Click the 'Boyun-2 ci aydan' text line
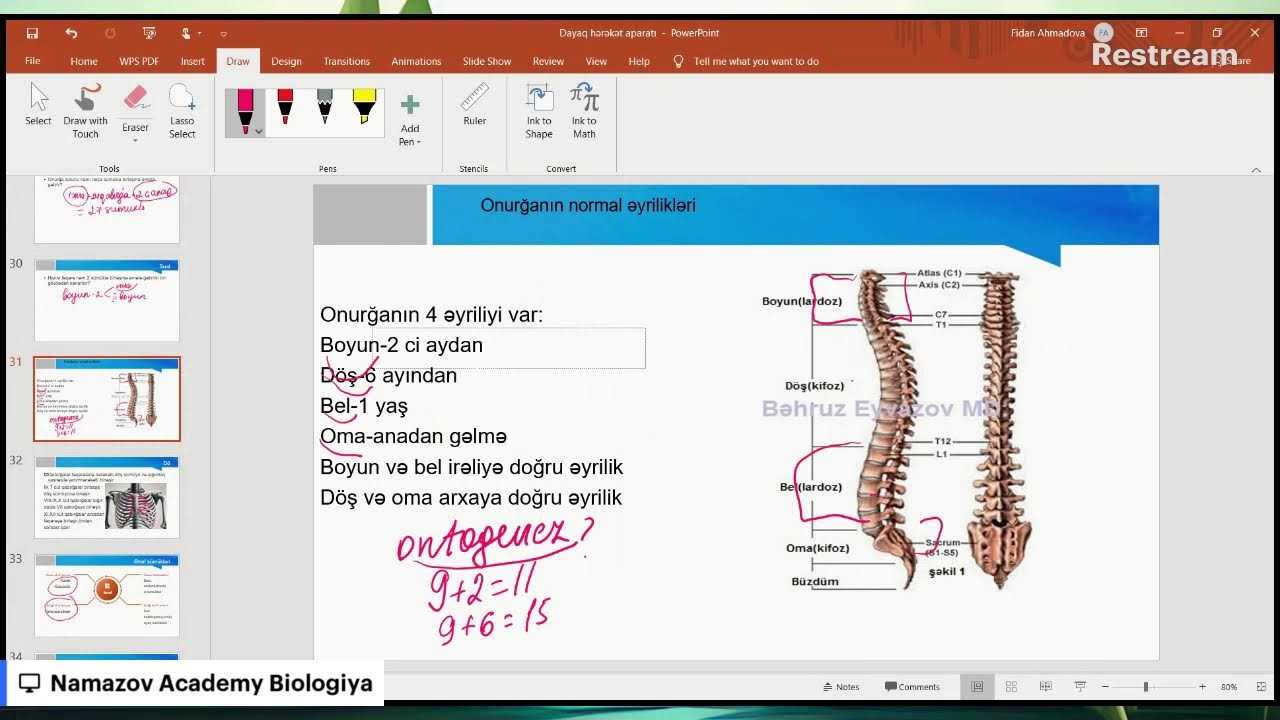1280x720 pixels. 401,345
